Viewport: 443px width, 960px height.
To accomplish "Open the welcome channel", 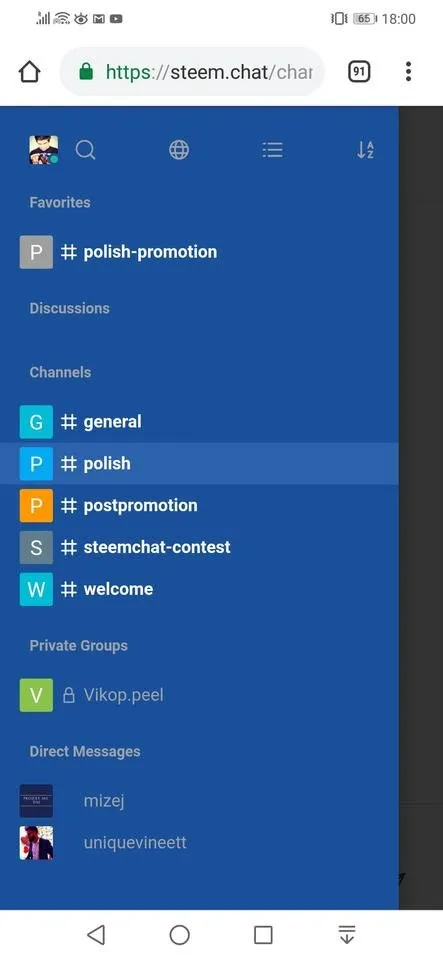I will [199, 589].
